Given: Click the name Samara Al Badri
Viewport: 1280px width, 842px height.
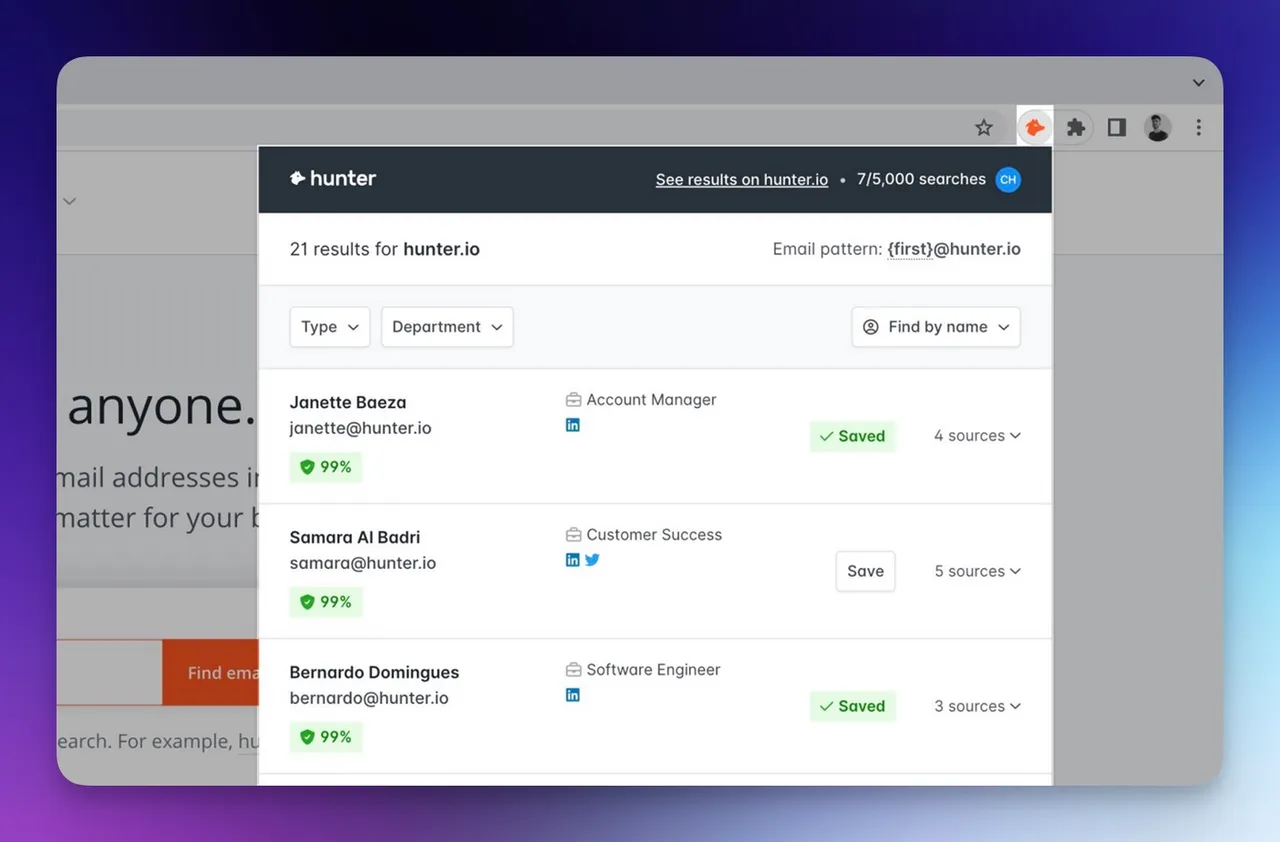Looking at the screenshot, I should pyautogui.click(x=355, y=537).
